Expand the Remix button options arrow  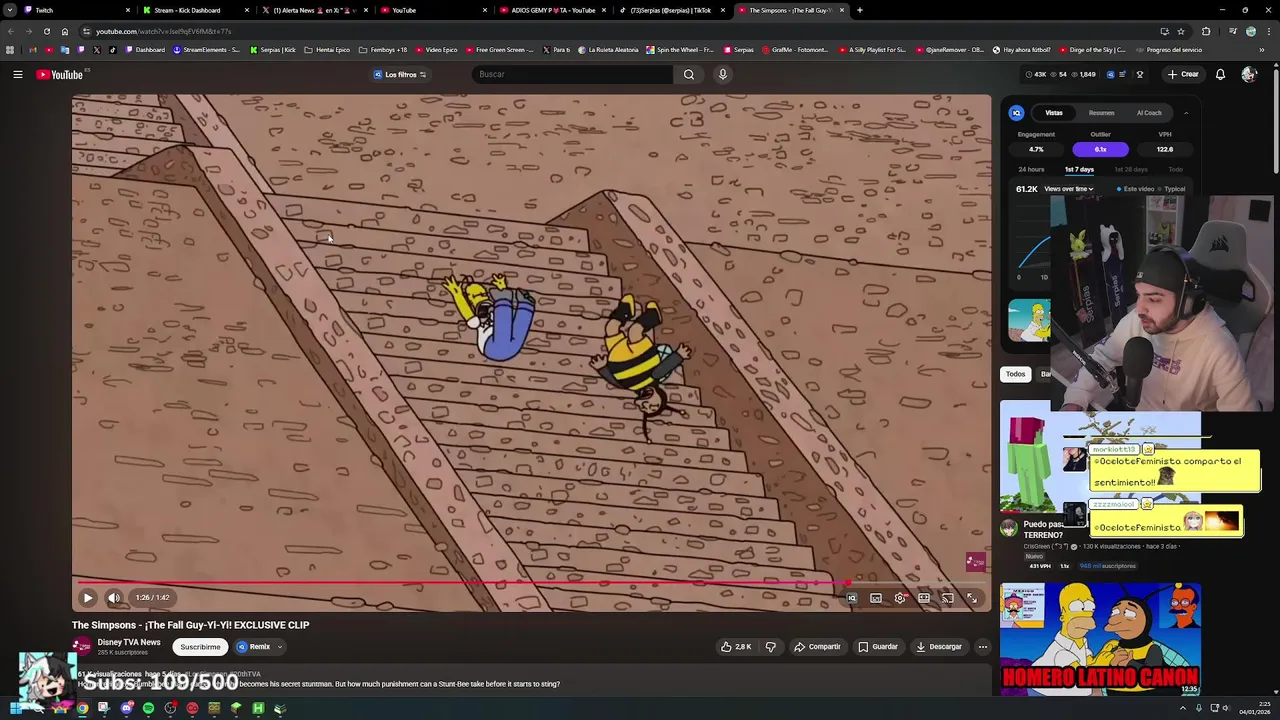tap(279, 647)
